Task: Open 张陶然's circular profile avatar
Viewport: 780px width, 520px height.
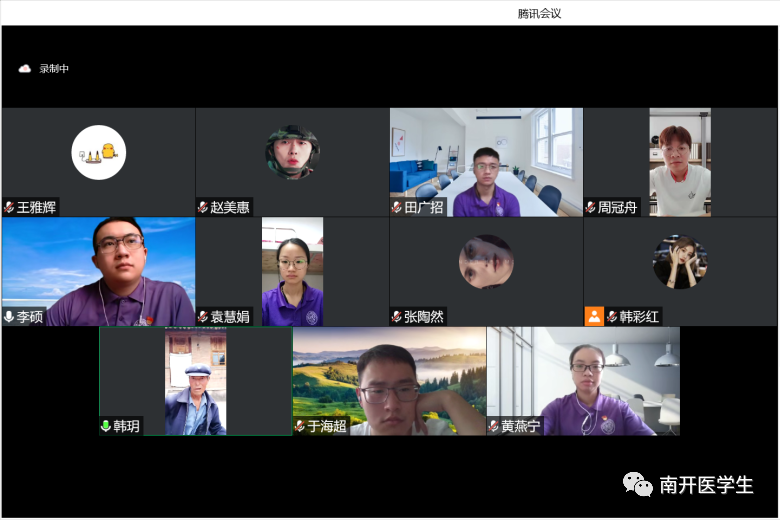Action: (x=486, y=262)
